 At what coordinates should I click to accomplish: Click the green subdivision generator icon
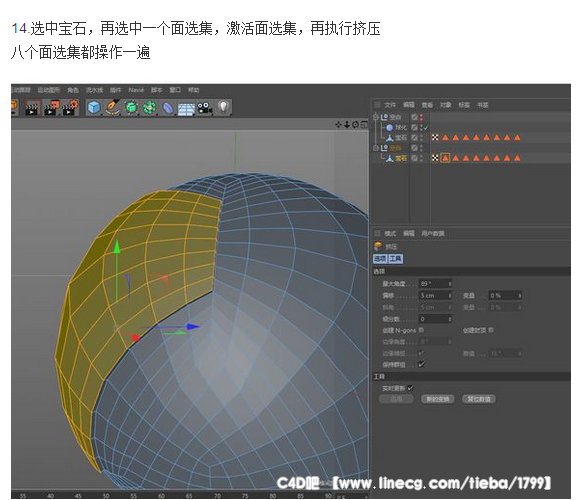click(x=131, y=107)
